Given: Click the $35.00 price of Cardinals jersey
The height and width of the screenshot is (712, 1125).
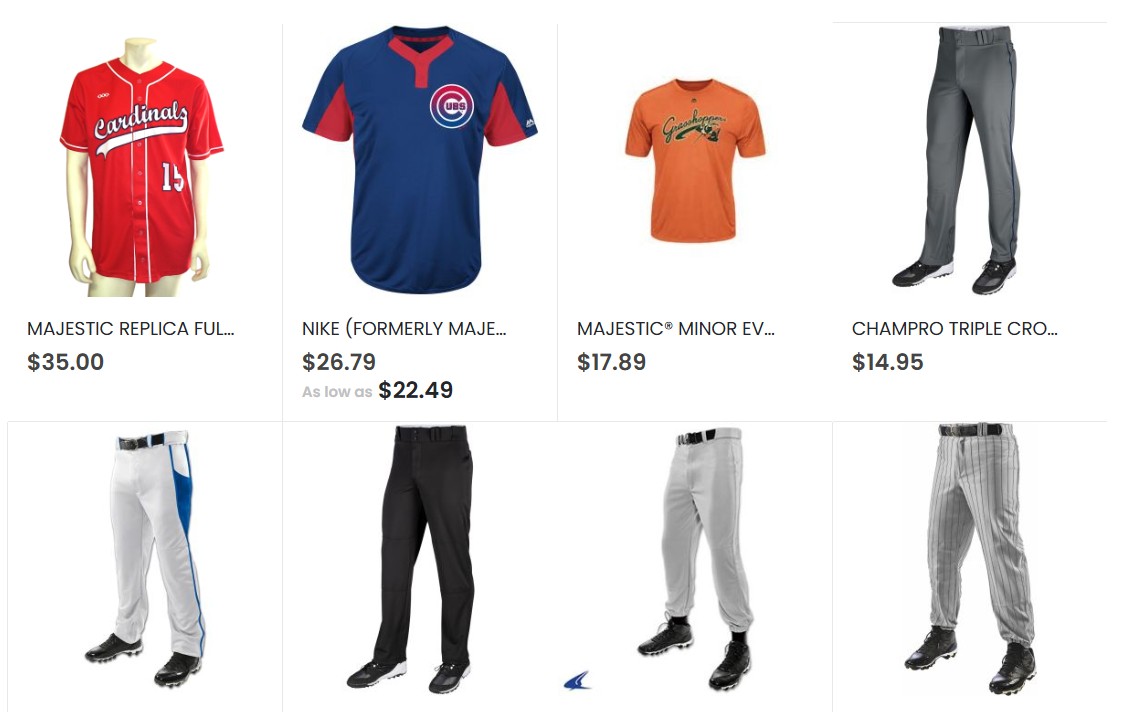Looking at the screenshot, I should [65, 362].
